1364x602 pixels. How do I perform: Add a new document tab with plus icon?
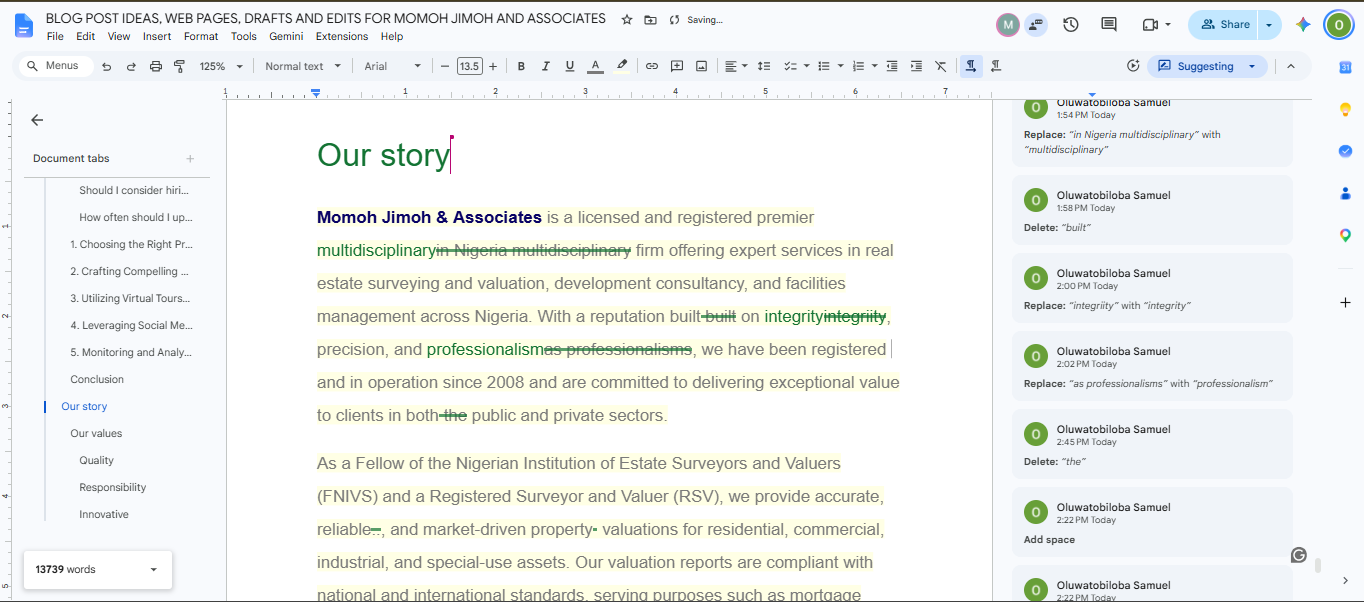click(190, 158)
